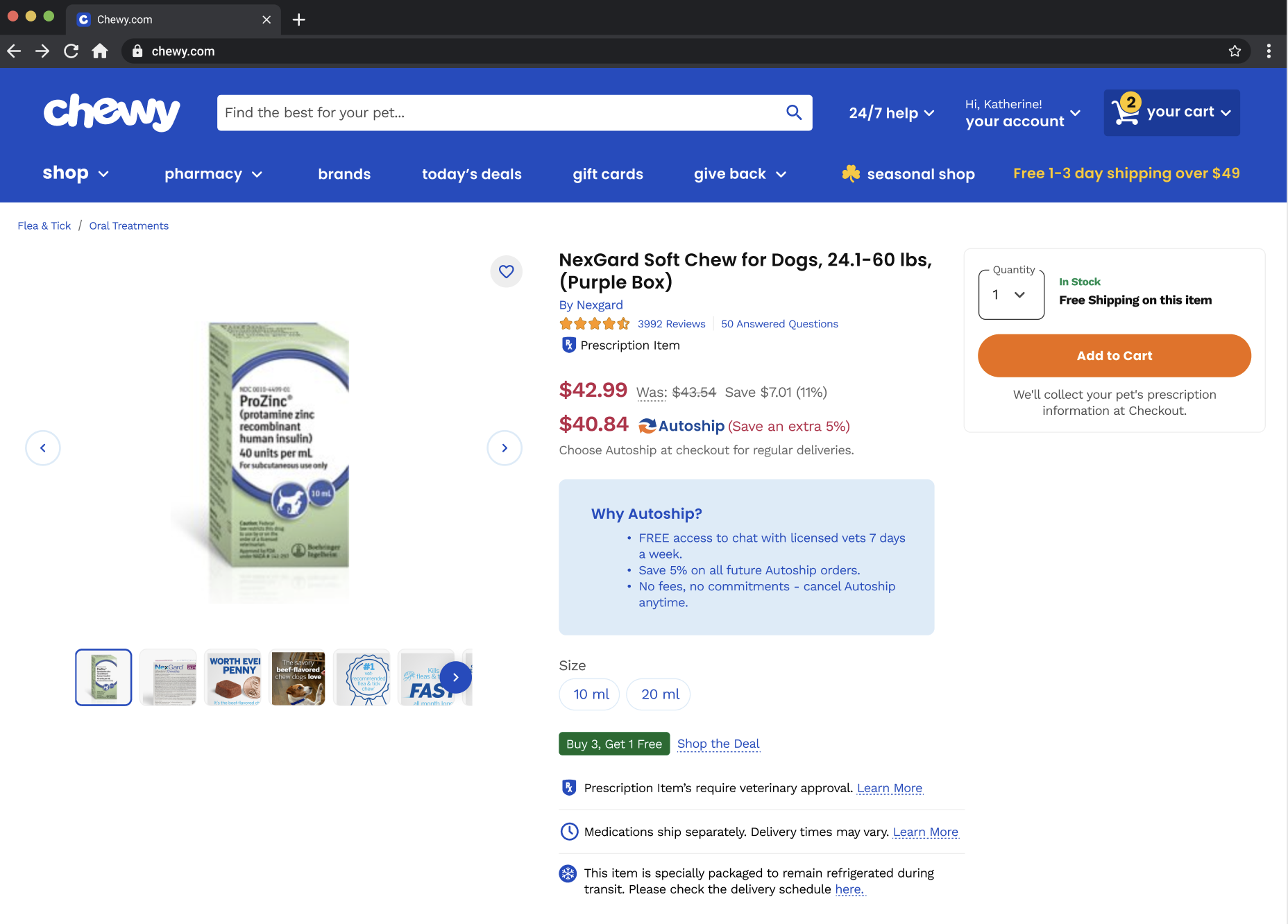Screen dimensions: 1288x924
Task: Open the your account dropdown
Action: (x=1023, y=113)
